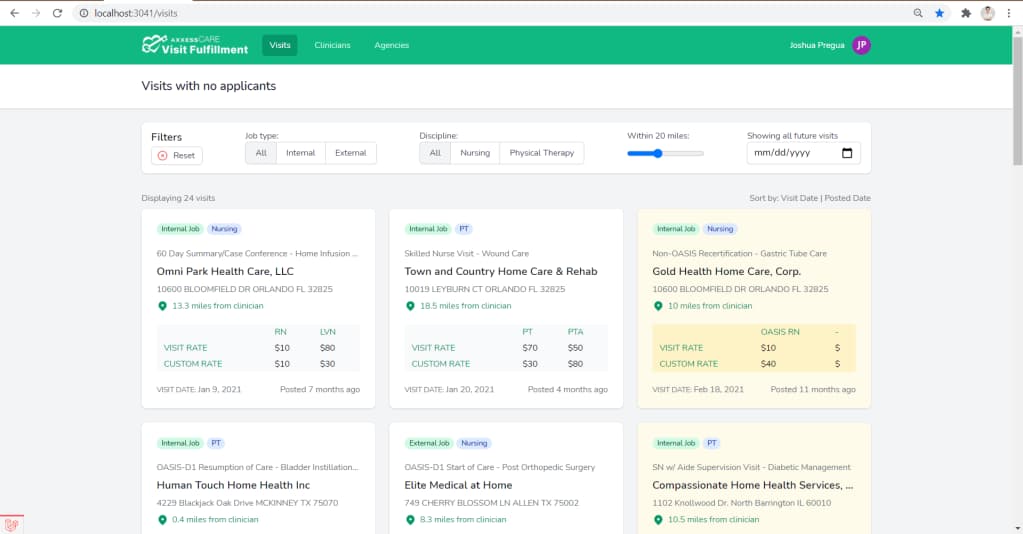Select the All discipline filter

(x=435, y=153)
